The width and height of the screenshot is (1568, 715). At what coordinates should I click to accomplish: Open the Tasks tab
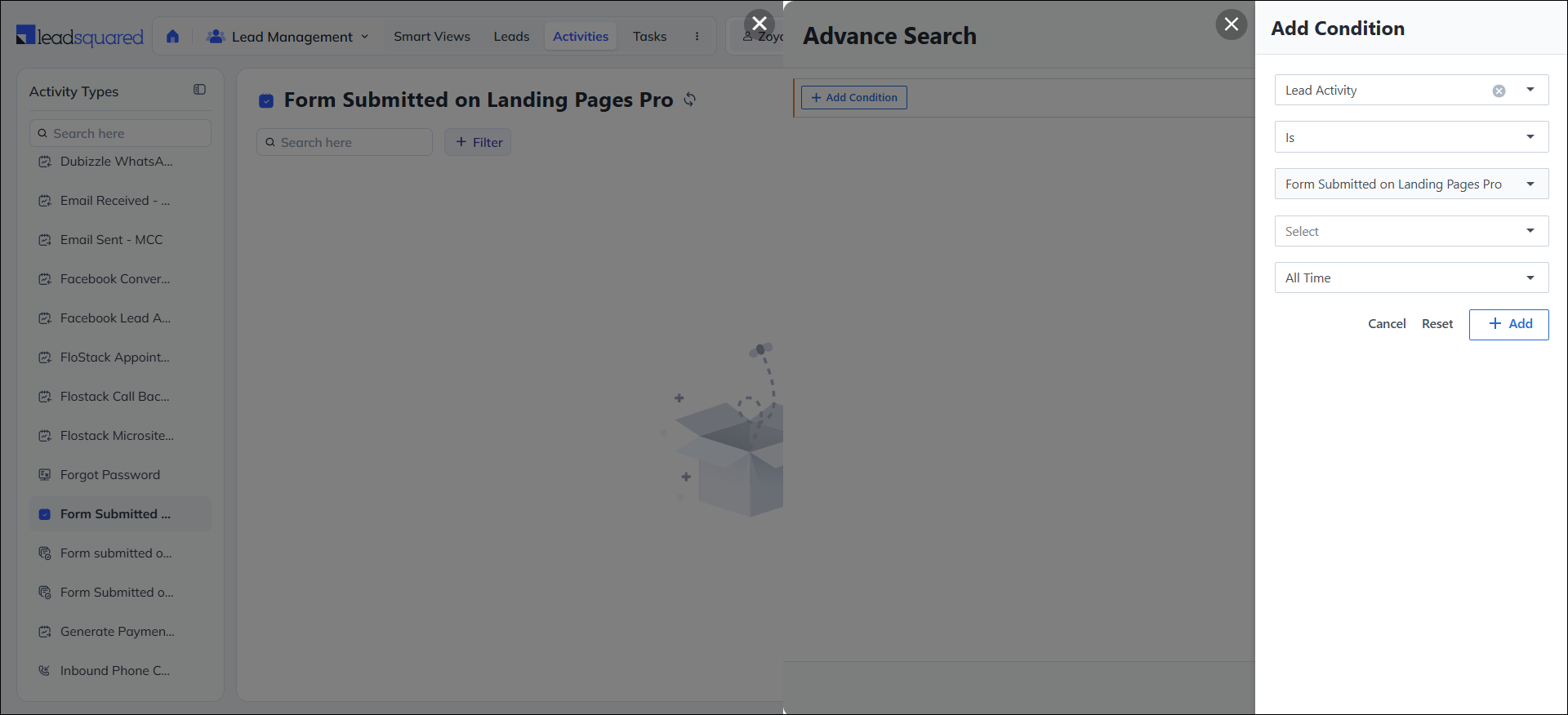pos(649,37)
